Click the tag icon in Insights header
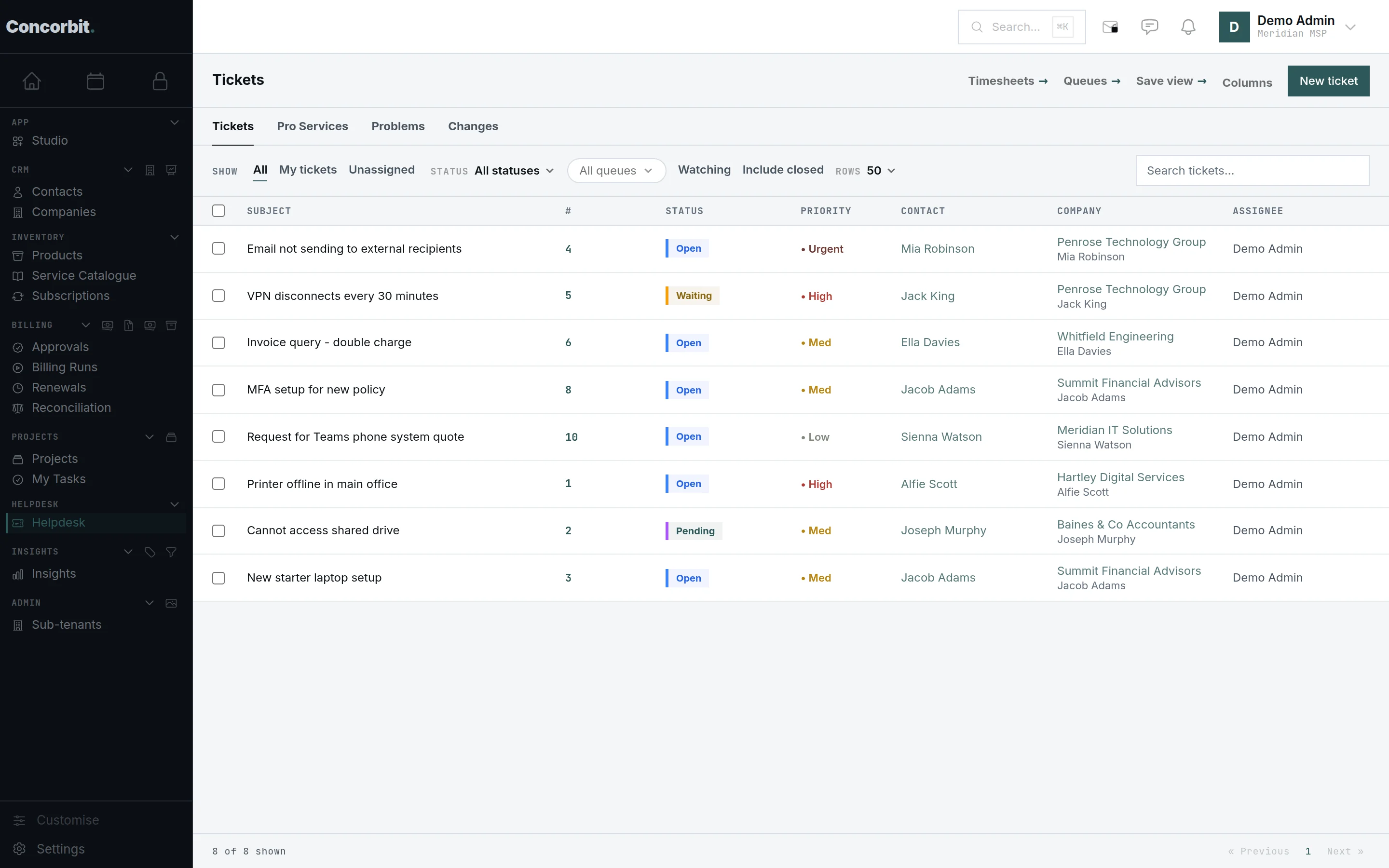Viewport: 1389px width, 868px height. click(x=150, y=552)
